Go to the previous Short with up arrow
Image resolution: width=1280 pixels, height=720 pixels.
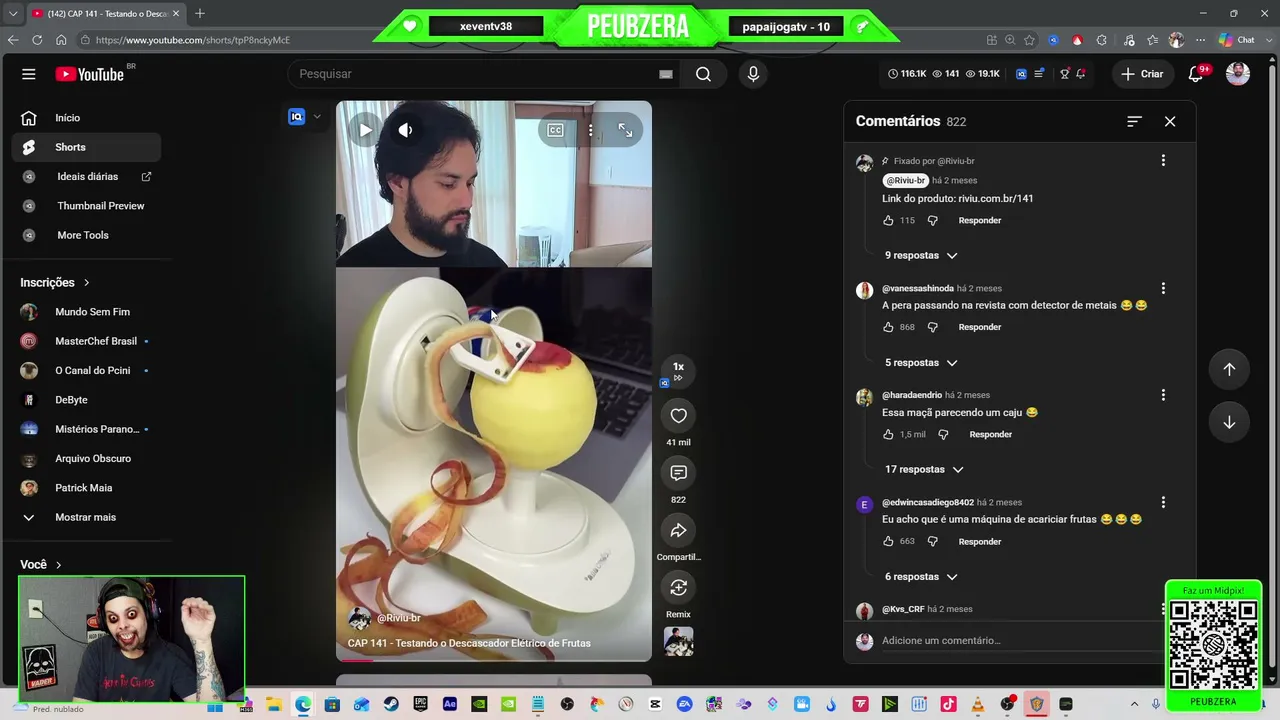(x=1229, y=369)
